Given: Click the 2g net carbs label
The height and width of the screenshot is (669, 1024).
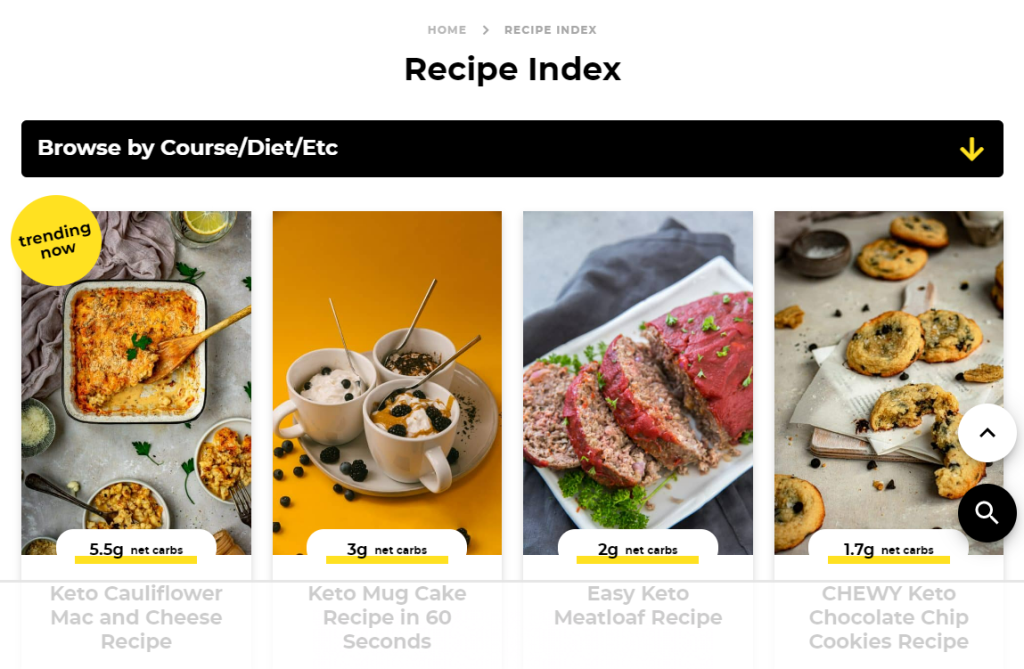Looking at the screenshot, I should 637,549.
